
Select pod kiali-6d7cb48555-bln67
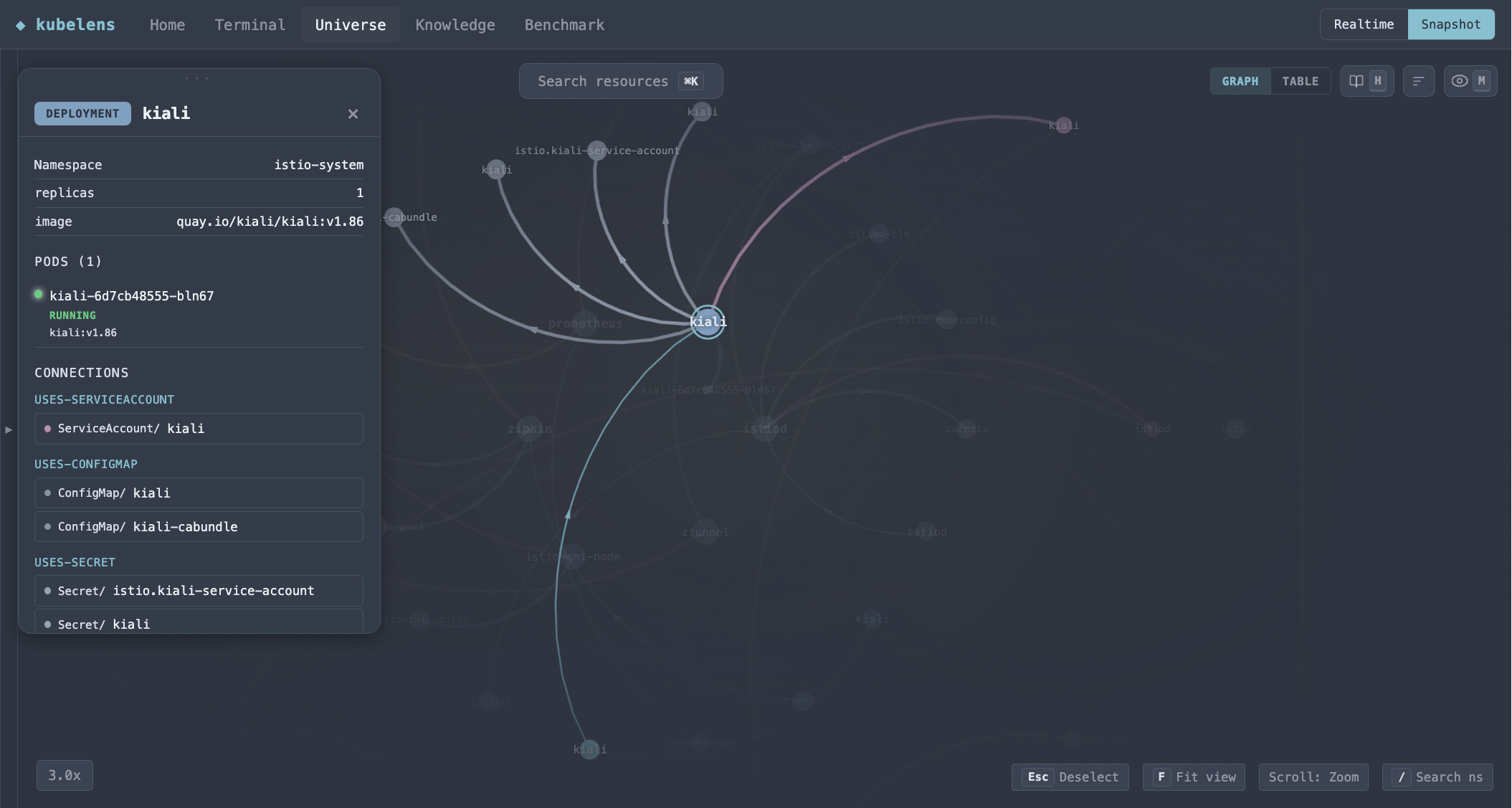pyautogui.click(x=132, y=296)
